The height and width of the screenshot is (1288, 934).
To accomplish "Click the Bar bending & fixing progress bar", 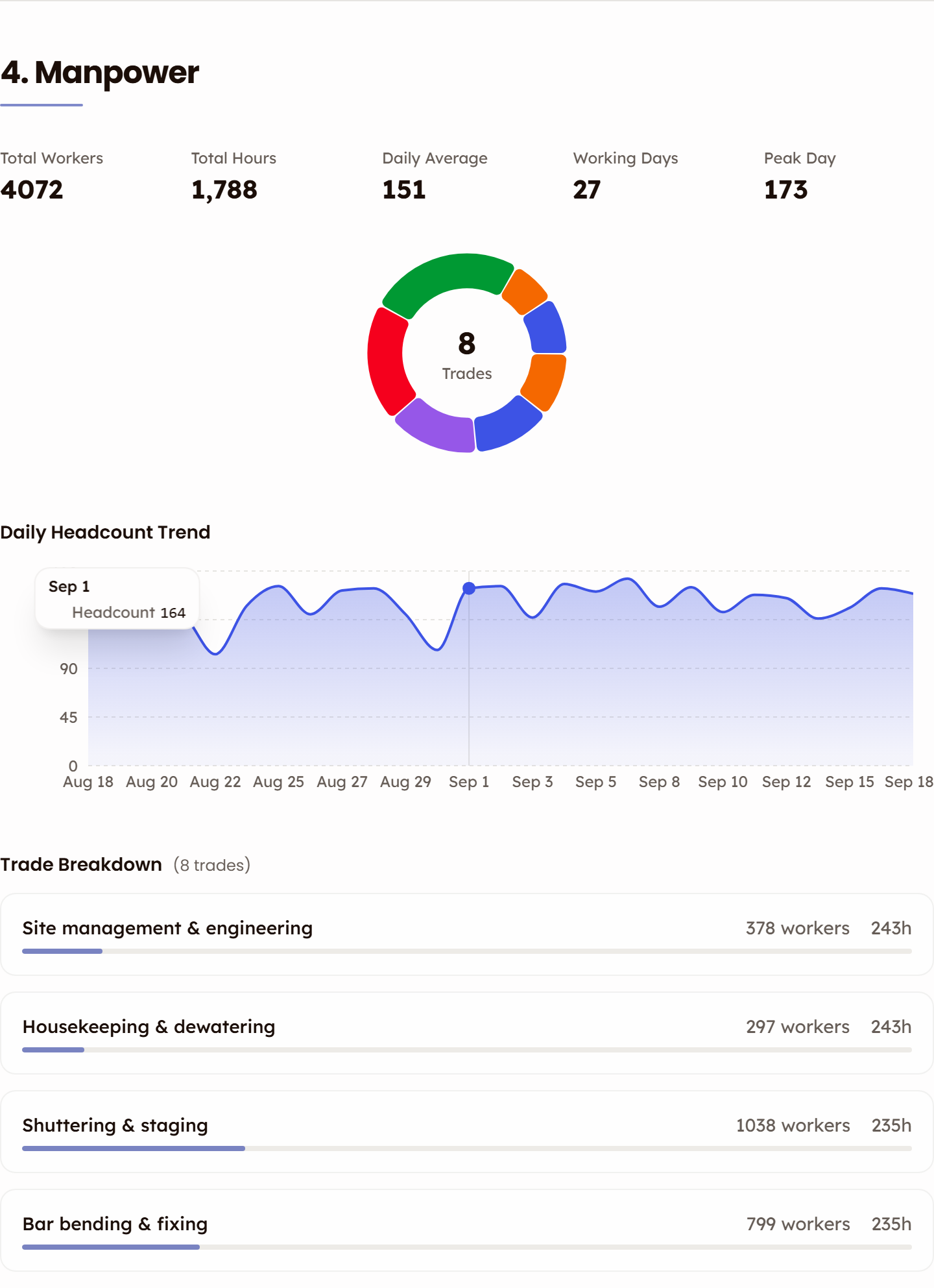I will tap(467, 1247).
